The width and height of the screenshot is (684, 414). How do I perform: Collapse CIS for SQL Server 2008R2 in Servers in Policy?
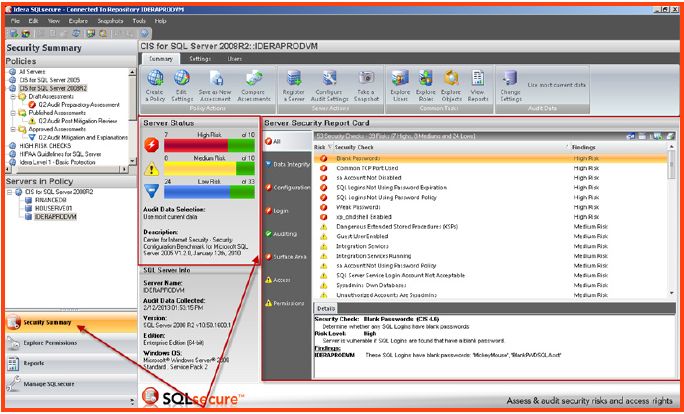[x=10, y=192]
